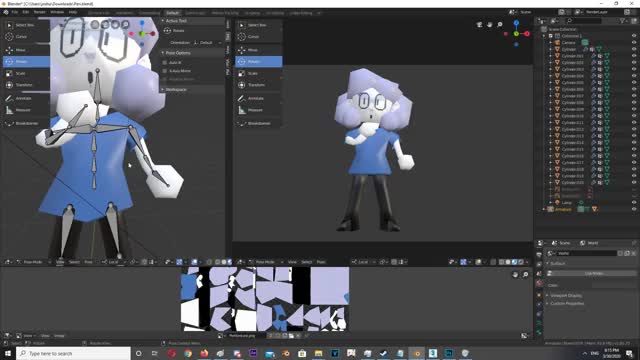This screenshot has height=360, width=640.
Task: Click the Windows Start button
Action: 8,353
